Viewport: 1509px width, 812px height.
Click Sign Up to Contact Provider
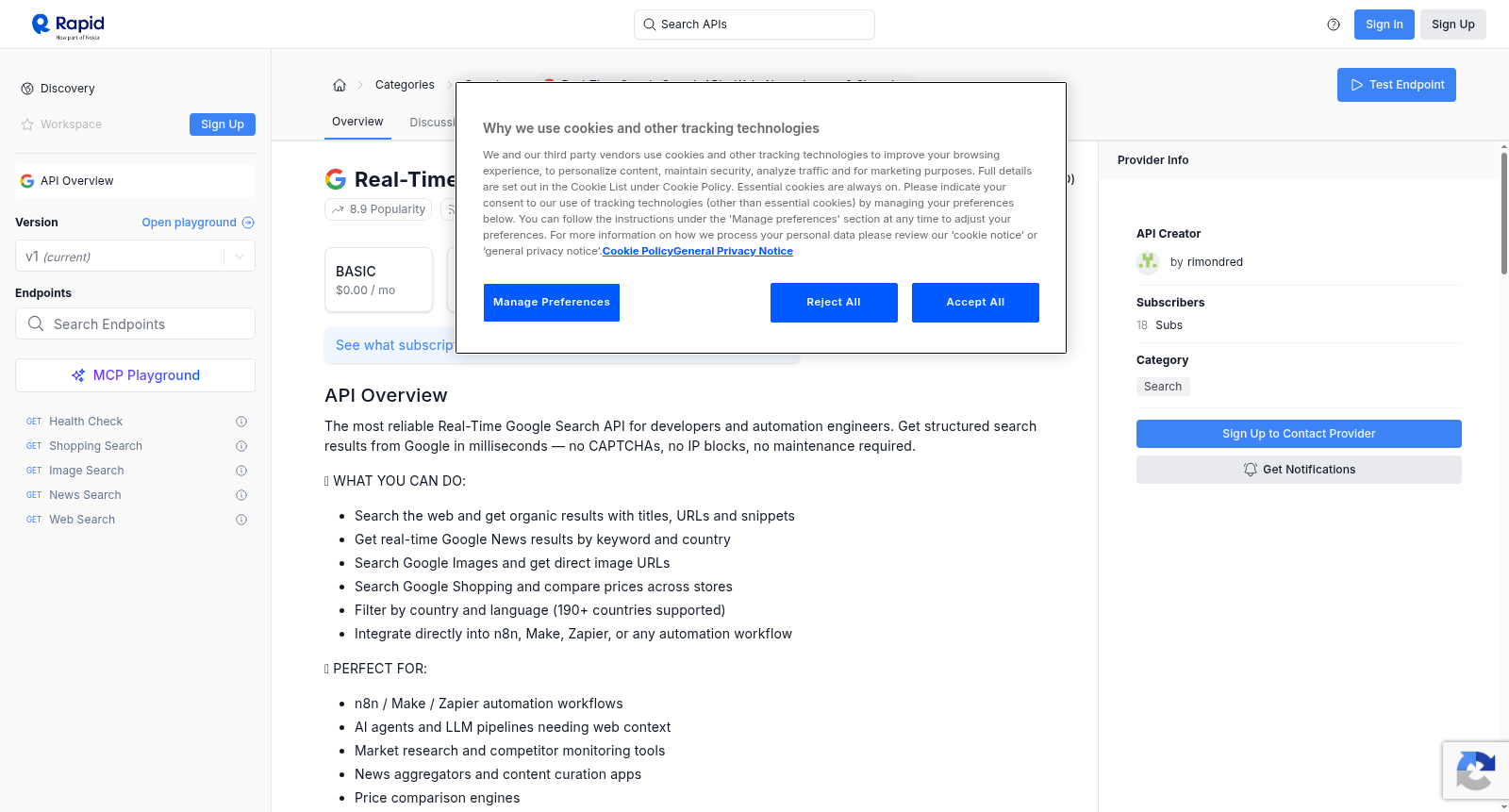pyautogui.click(x=1299, y=434)
